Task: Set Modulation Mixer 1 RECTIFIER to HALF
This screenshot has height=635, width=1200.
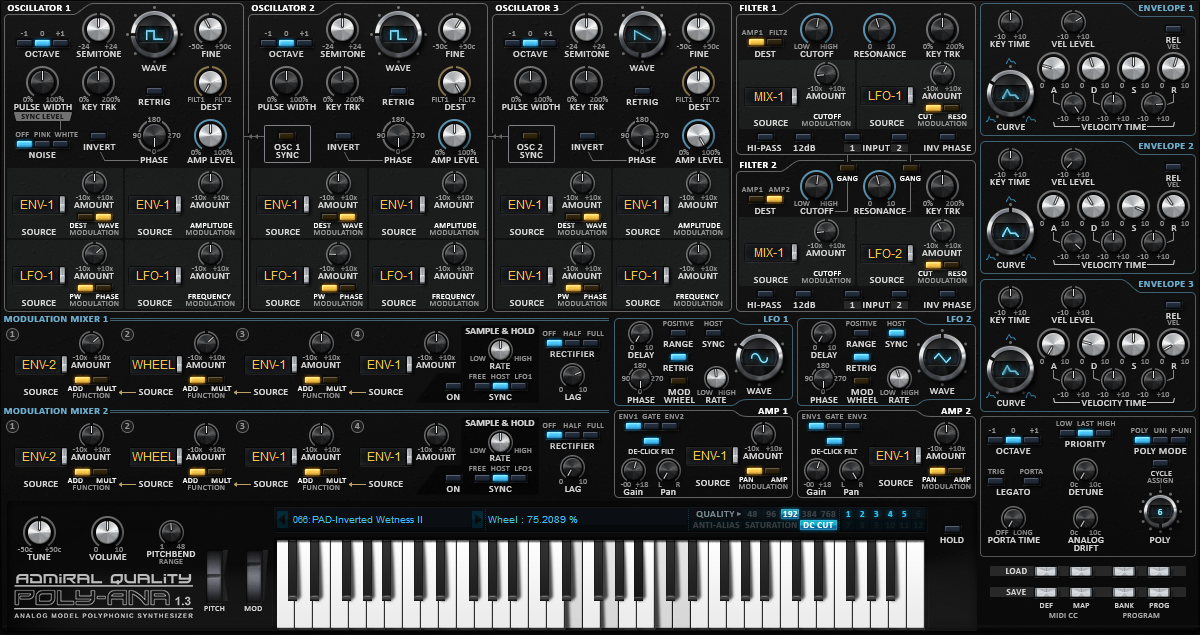Action: (x=573, y=343)
